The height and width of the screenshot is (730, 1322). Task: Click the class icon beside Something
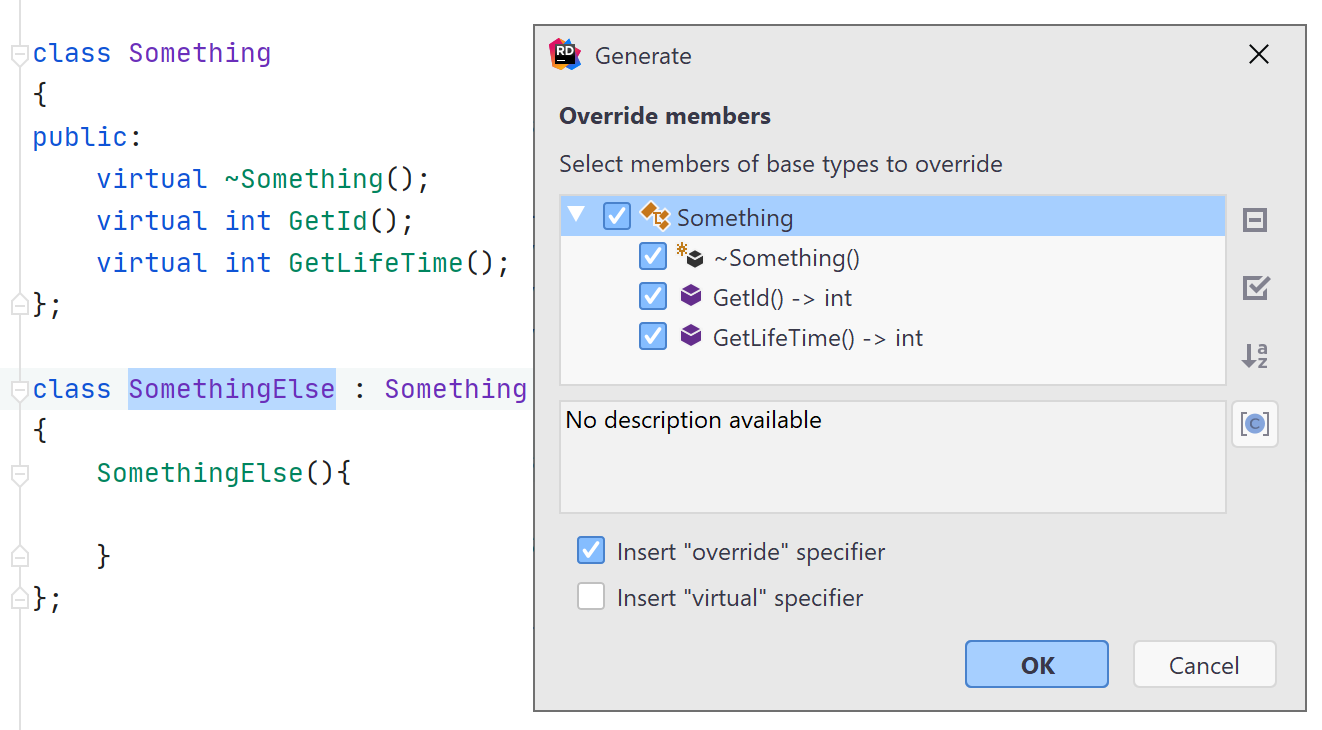[x=656, y=216]
